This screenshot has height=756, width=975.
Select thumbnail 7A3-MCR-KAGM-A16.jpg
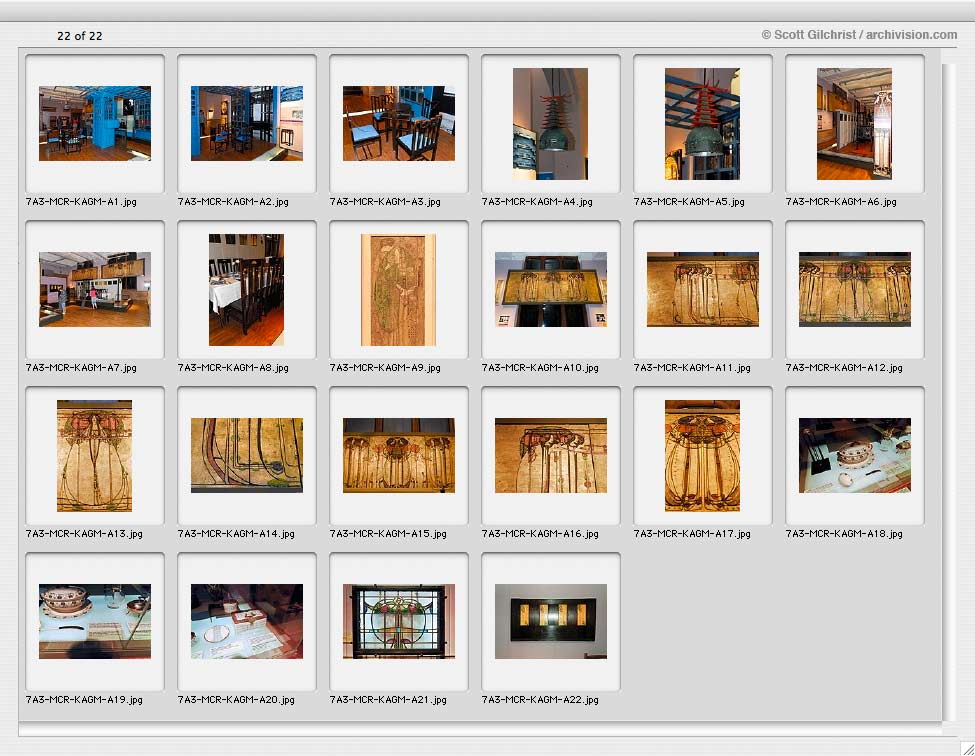[551, 455]
